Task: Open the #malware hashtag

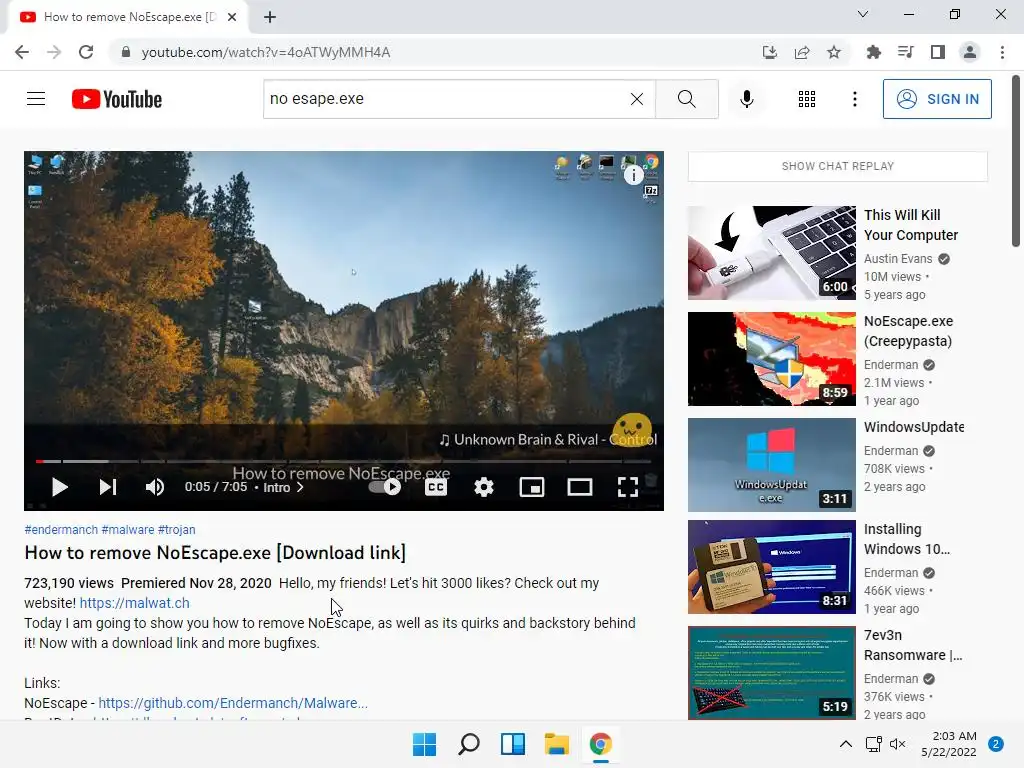Action: (x=127, y=530)
